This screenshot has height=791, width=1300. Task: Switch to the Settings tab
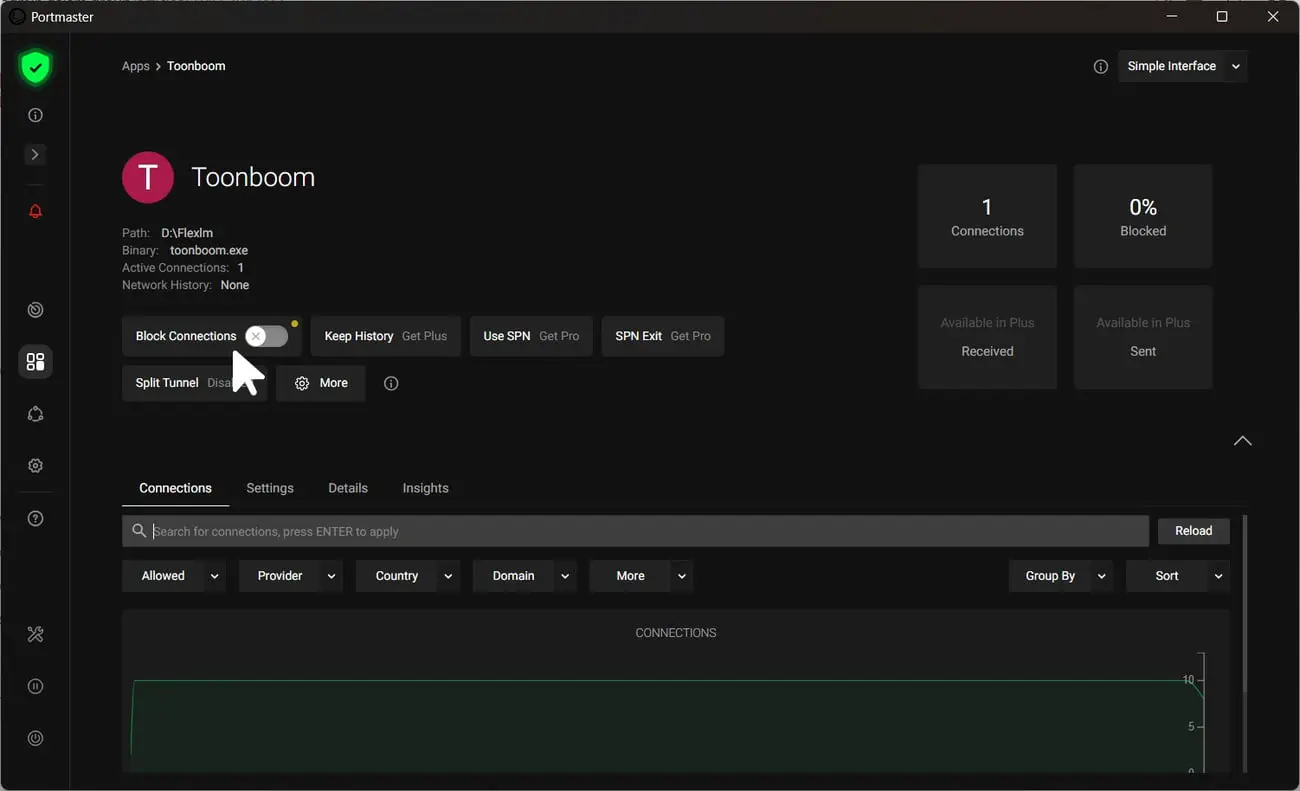pyautogui.click(x=270, y=488)
